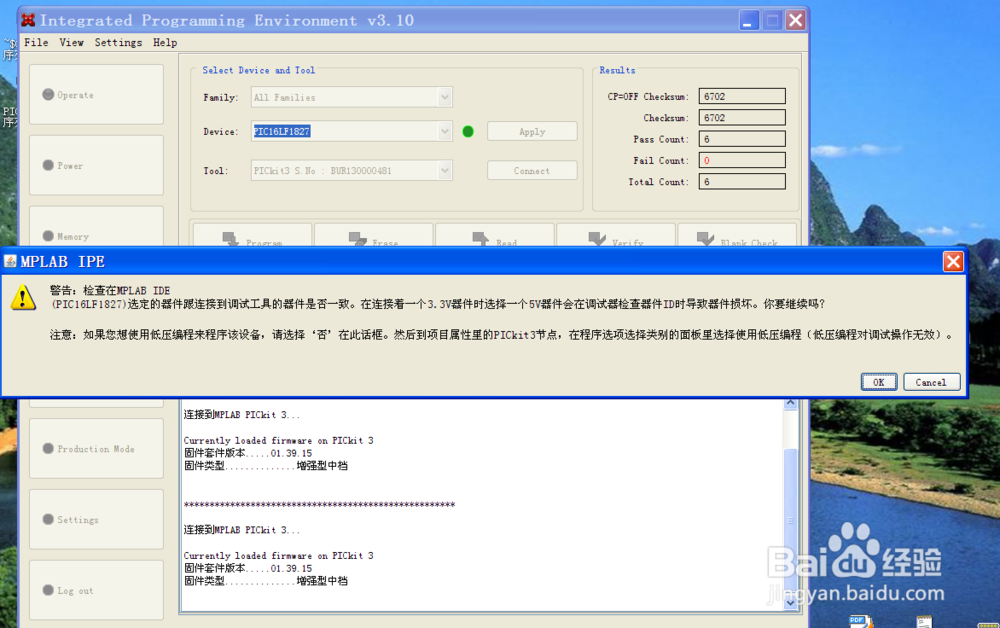Image resolution: width=1000 pixels, height=628 pixels.
Task: Open the View menu
Action: [71, 43]
